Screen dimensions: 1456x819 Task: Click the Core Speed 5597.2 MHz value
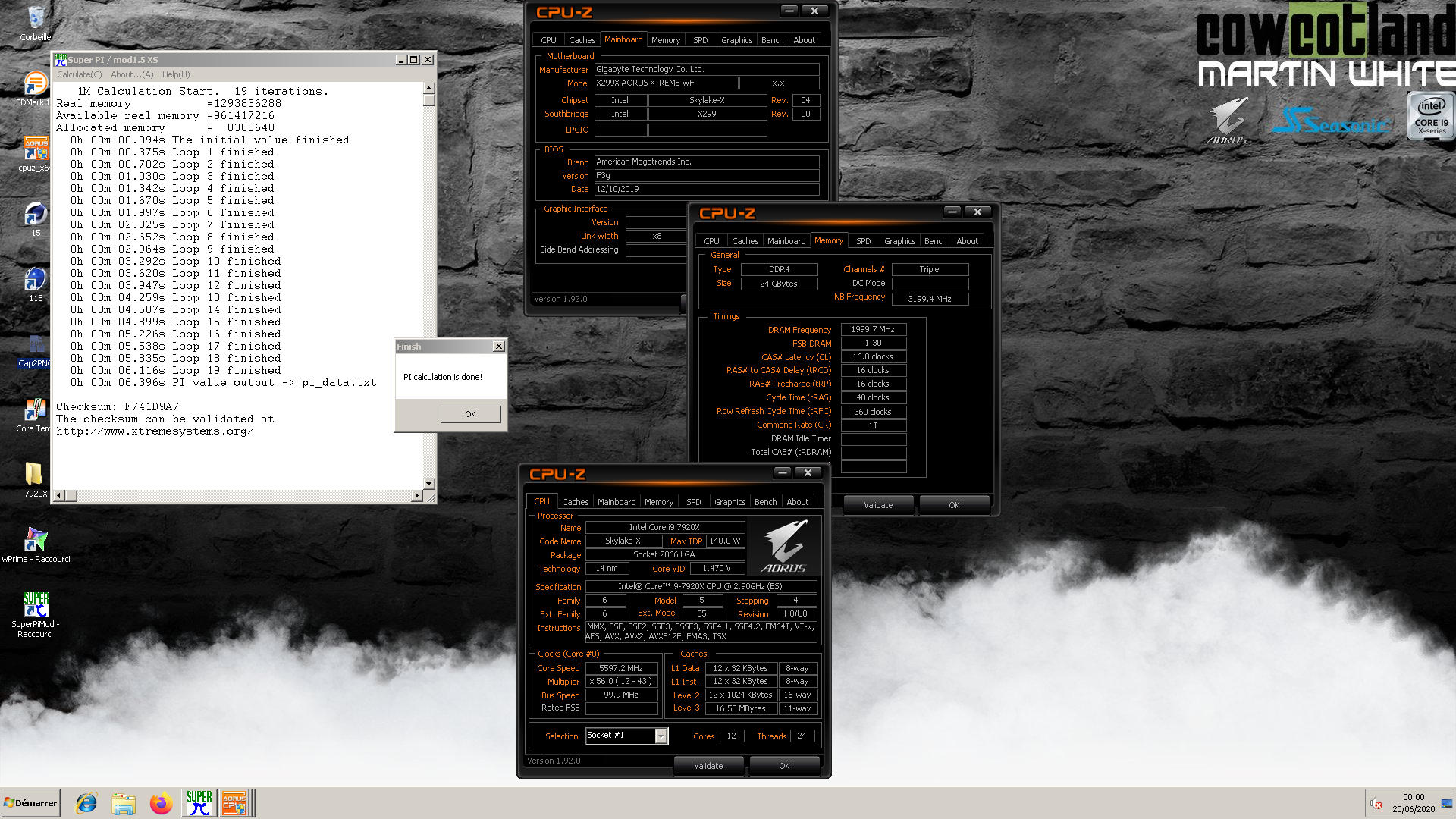coord(621,669)
